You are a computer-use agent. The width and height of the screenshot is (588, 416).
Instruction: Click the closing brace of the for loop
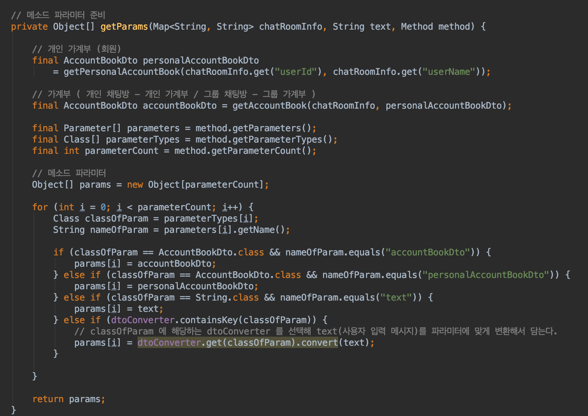point(34,376)
